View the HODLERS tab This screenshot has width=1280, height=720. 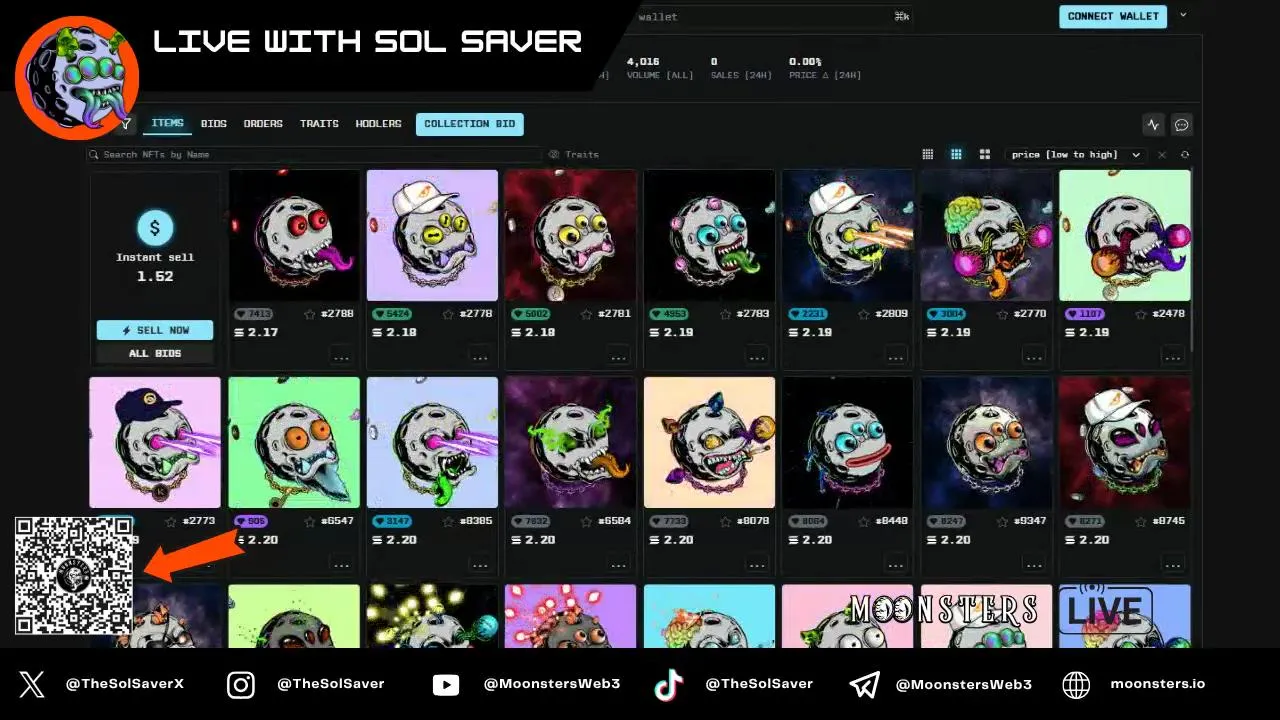[x=378, y=124]
